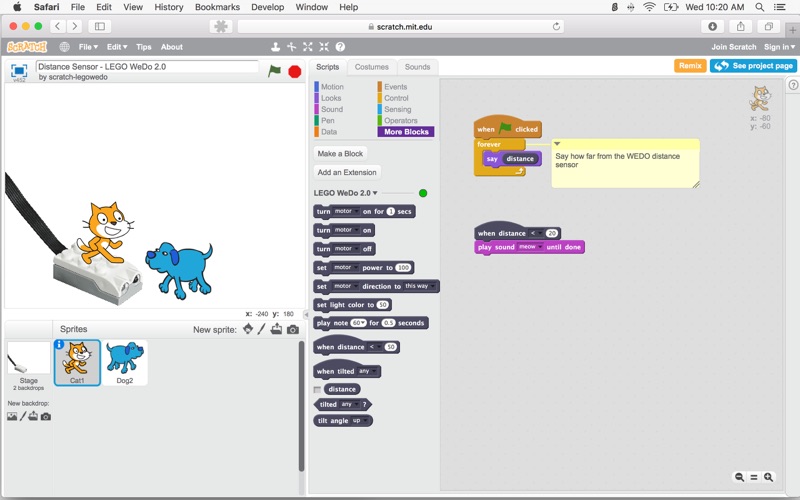Click the Make a Block button
Image resolution: width=800 pixels, height=500 pixels.
tap(340, 154)
